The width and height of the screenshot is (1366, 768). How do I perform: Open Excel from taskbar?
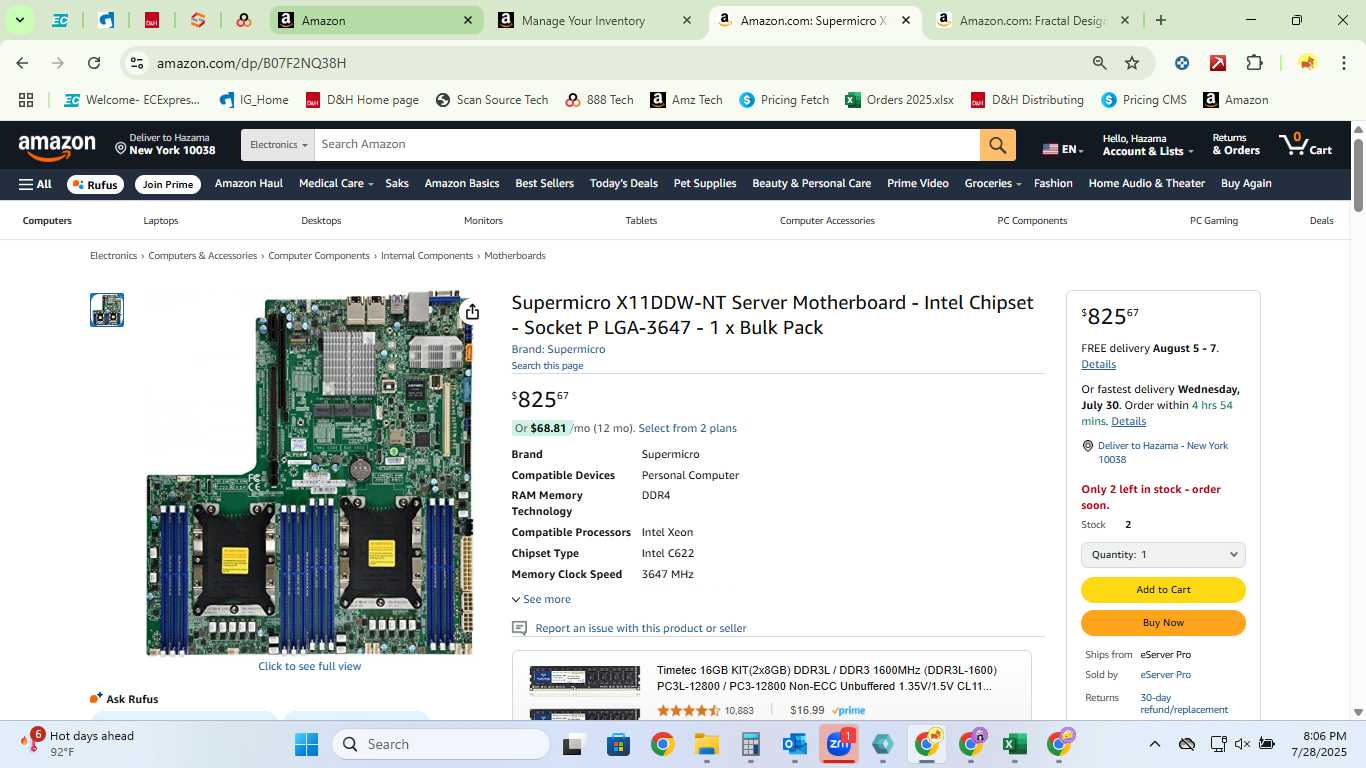pos(1015,744)
